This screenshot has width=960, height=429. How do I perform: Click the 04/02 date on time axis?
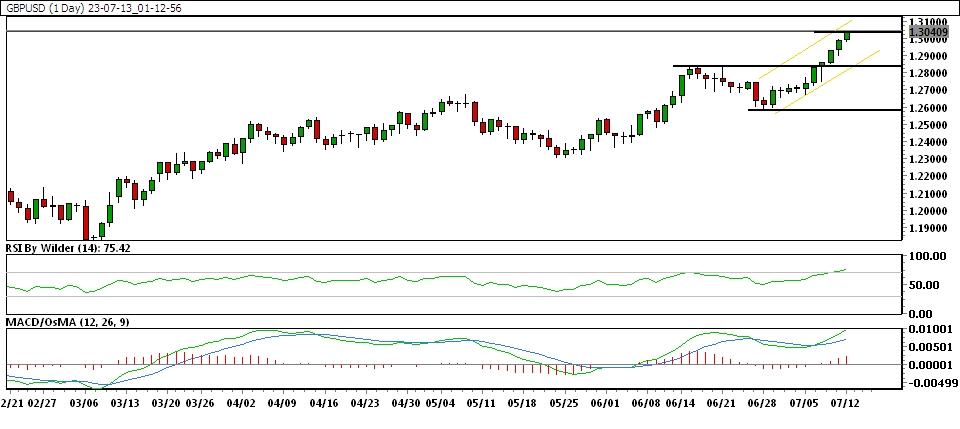pyautogui.click(x=241, y=404)
